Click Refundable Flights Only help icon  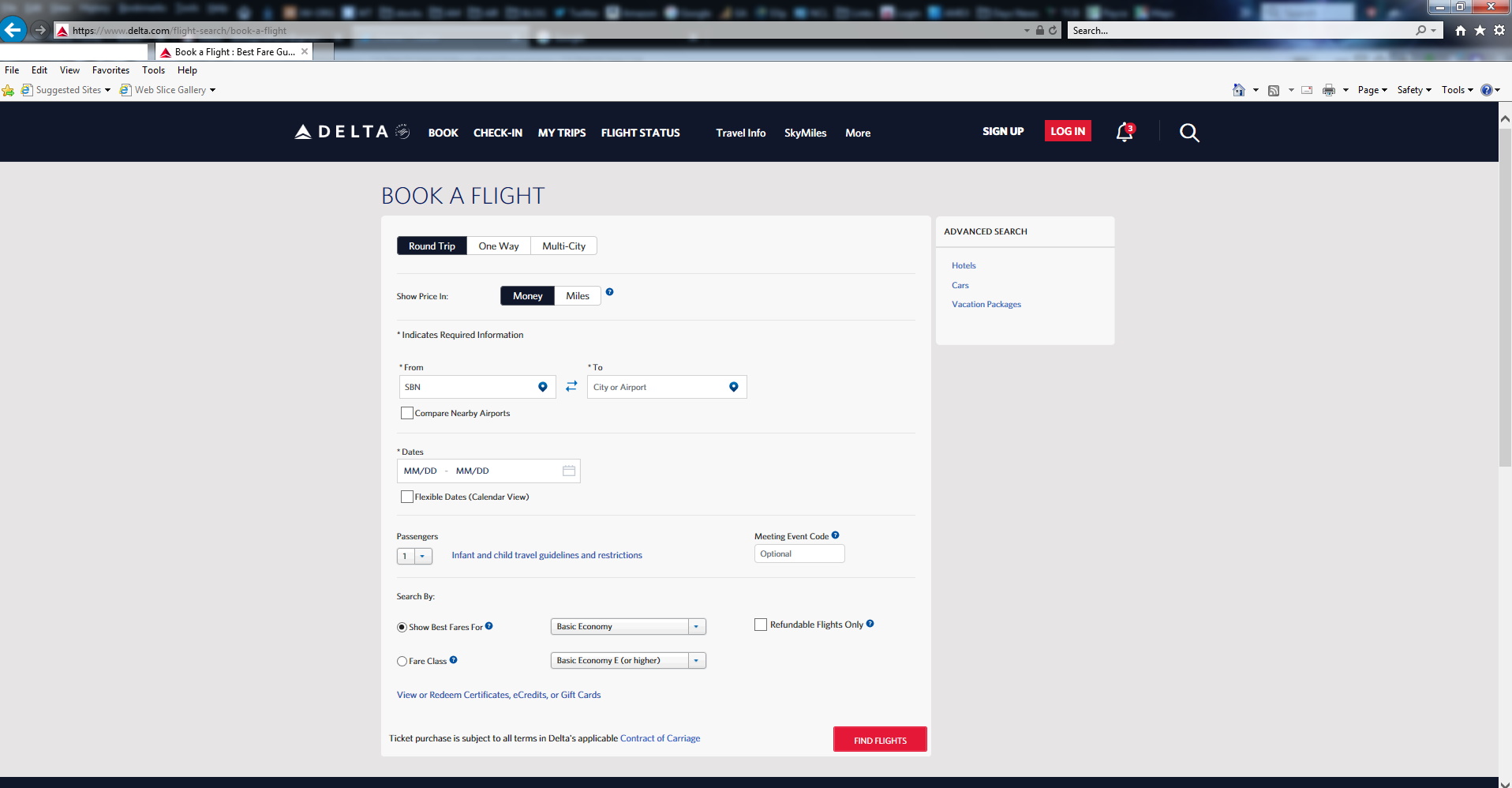870,624
